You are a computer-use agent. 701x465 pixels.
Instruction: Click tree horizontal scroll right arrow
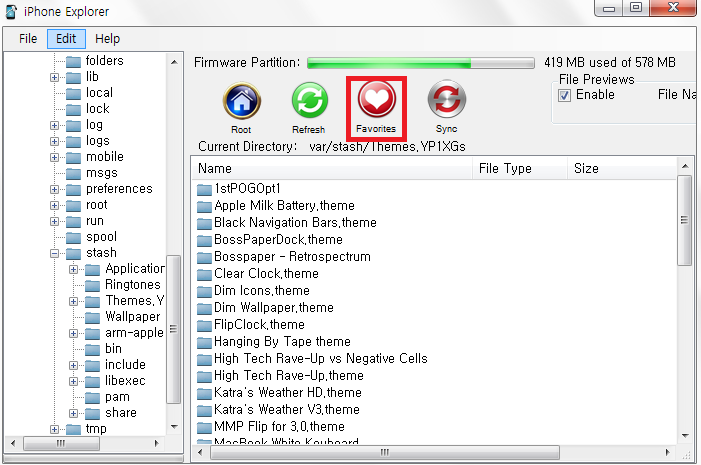[156, 444]
